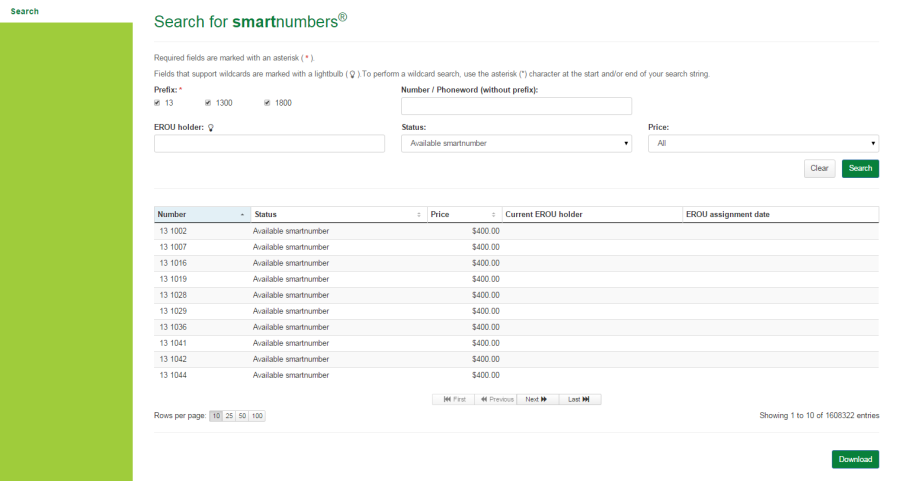Sort by the Number column arrow
The image size is (900, 481).
pos(242,215)
